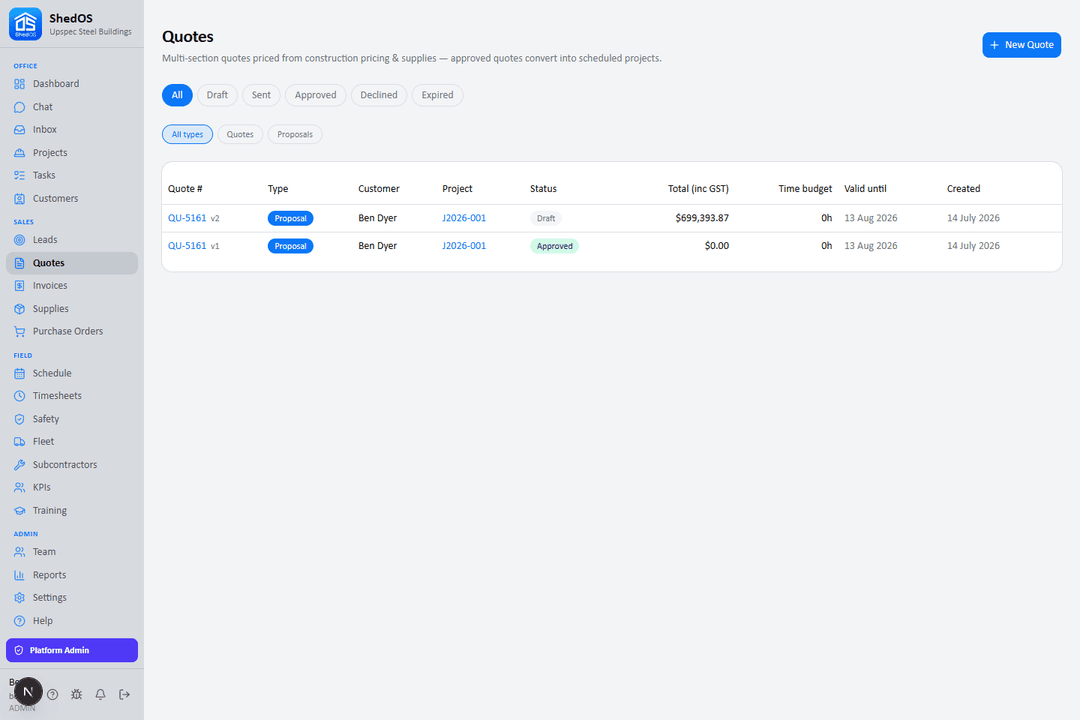Select the Proposals type filter
The height and width of the screenshot is (720, 1080).
click(x=295, y=134)
